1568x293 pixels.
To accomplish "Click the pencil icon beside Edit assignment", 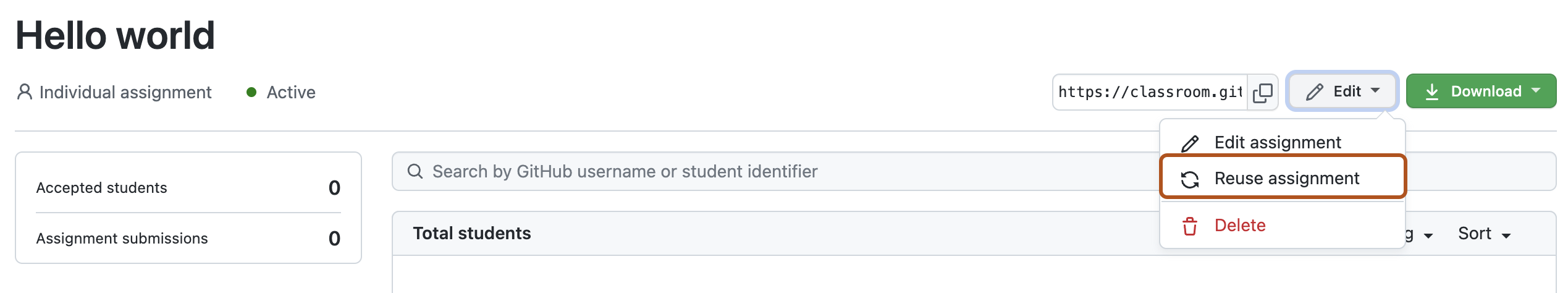I will (1190, 143).
